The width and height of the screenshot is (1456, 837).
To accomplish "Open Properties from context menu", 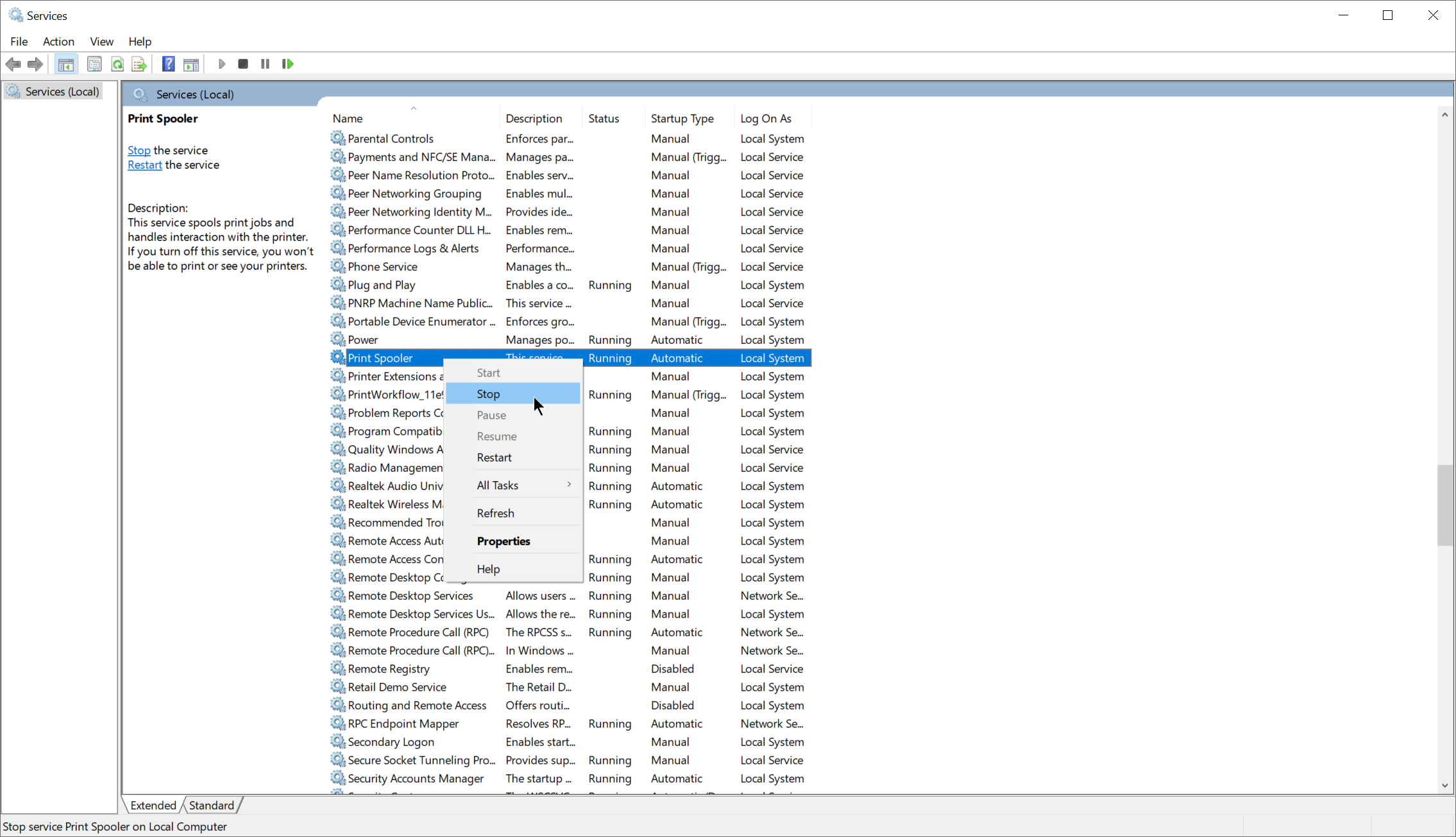I will 504,541.
